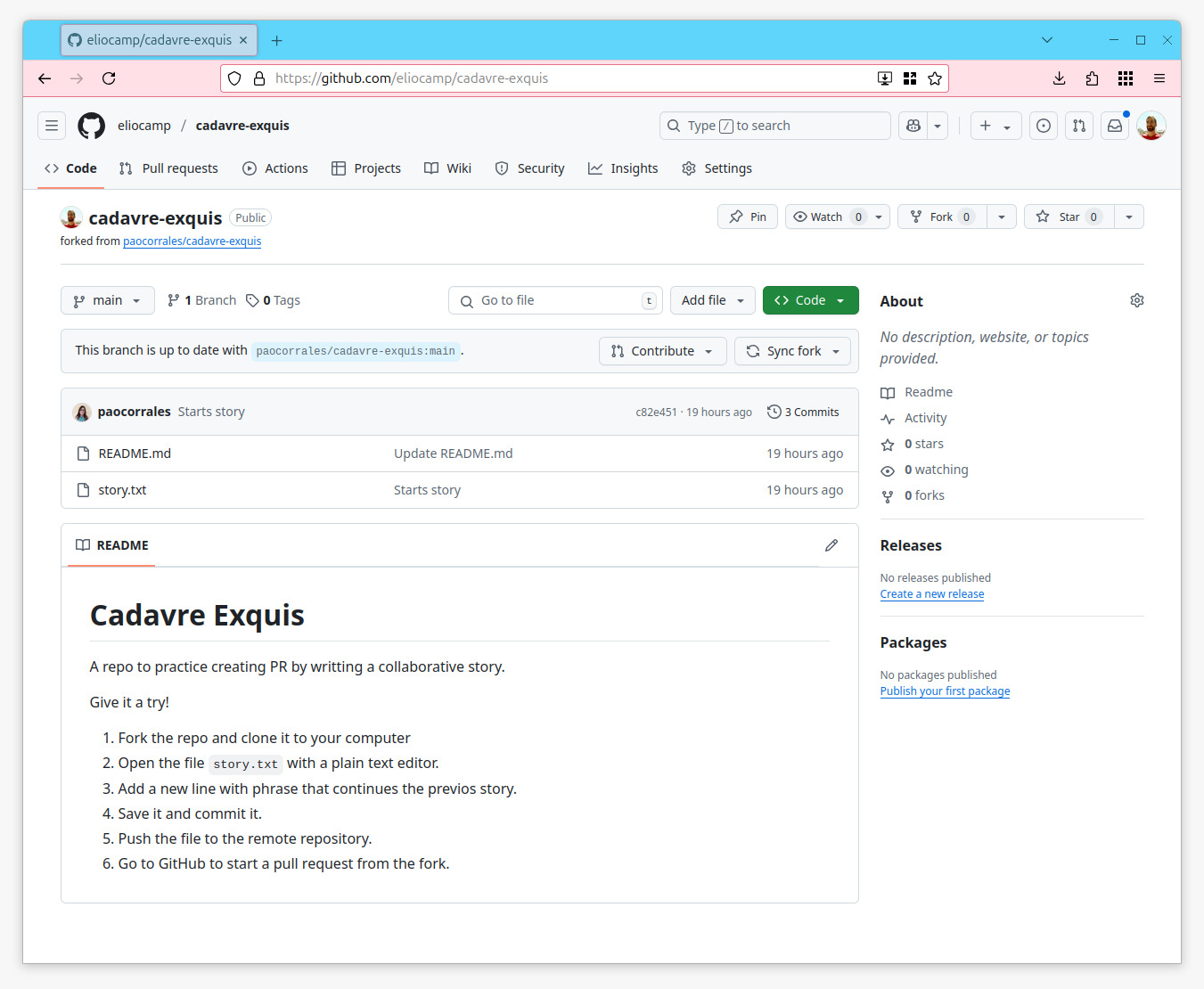
Task: Click the GitHub Octocat logo
Action: click(x=91, y=126)
